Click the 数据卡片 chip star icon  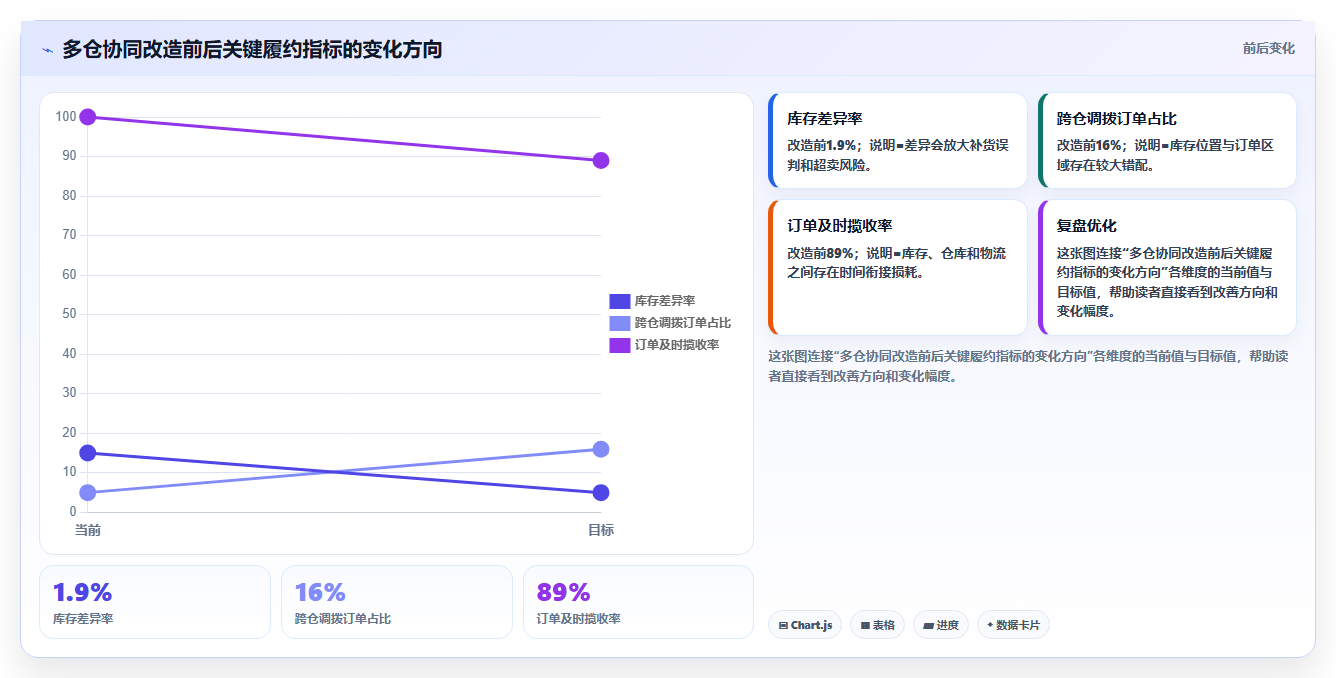point(990,625)
